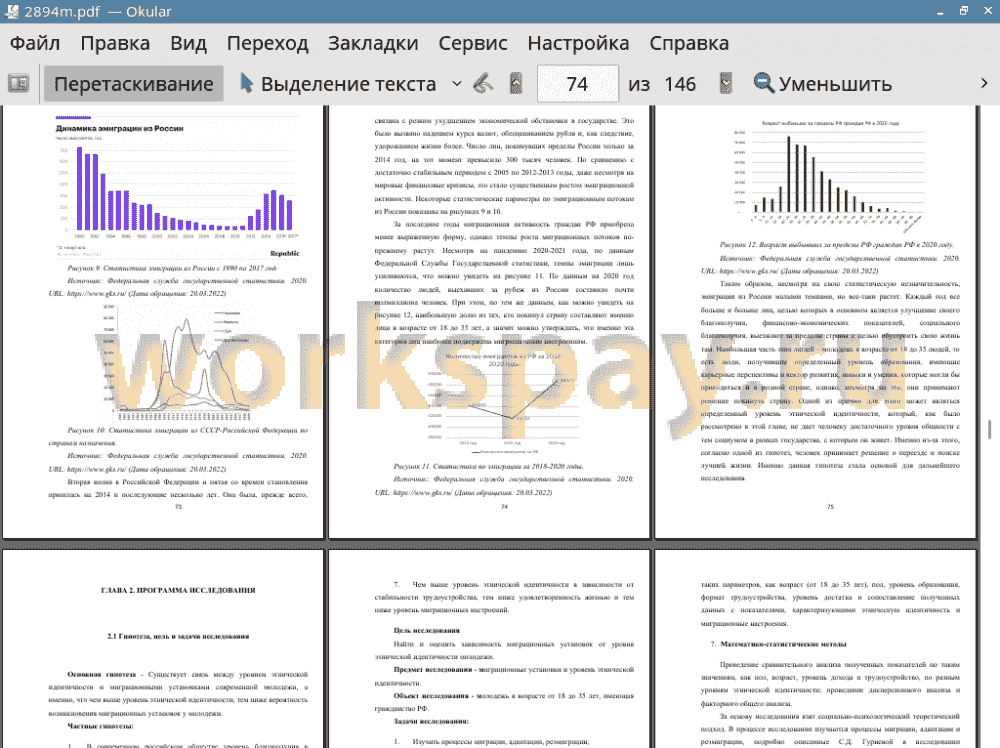
Task: Click the quick annotation highlighter icon
Action: [483, 84]
